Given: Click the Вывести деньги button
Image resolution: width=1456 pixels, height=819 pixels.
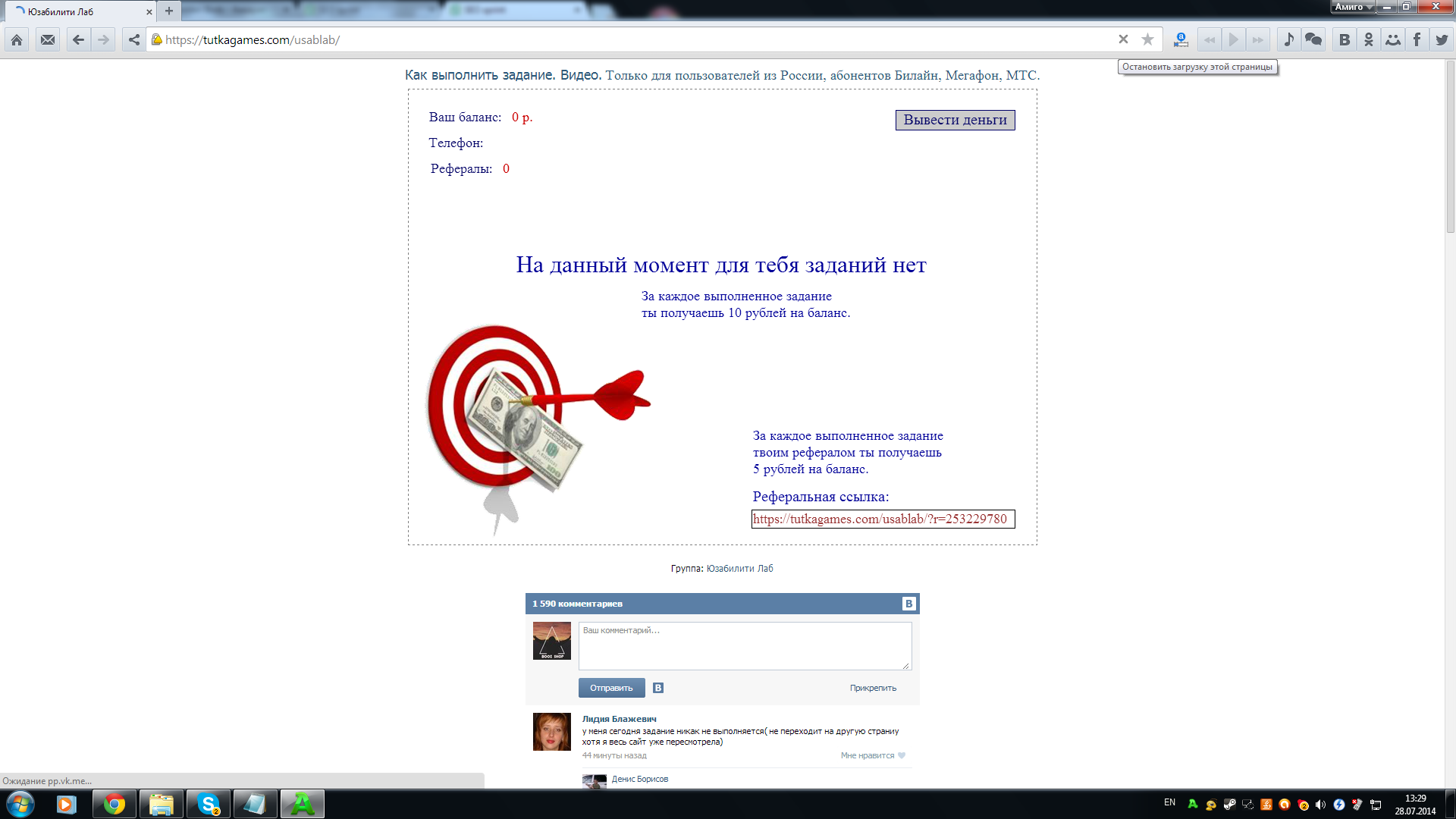Looking at the screenshot, I should point(955,120).
